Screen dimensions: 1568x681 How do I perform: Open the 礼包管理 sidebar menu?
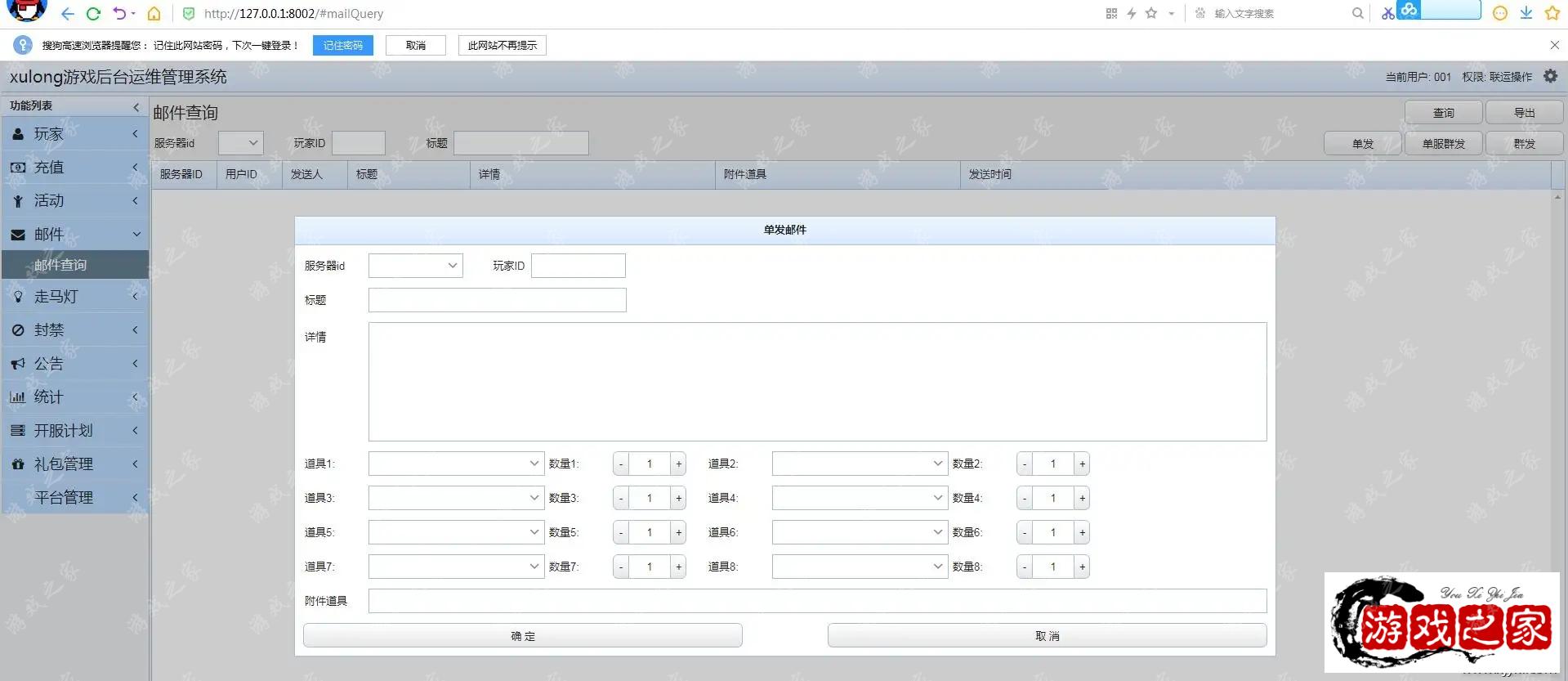coord(75,464)
